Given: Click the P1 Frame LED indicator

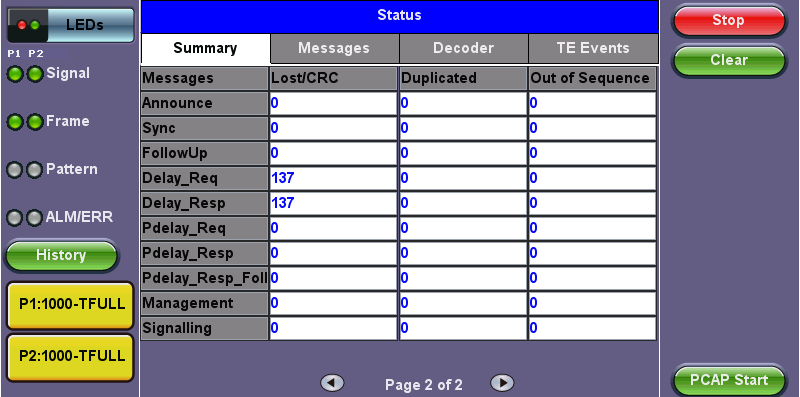Looking at the screenshot, I should (x=15, y=122).
